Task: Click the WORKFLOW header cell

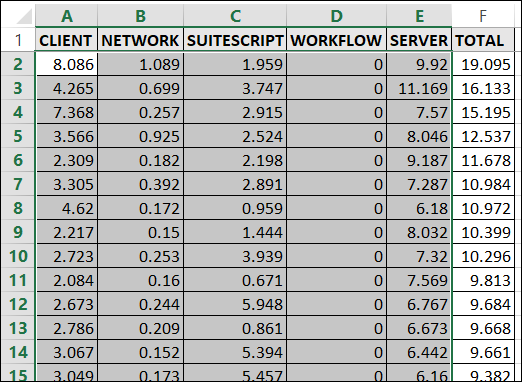Action: [x=336, y=40]
